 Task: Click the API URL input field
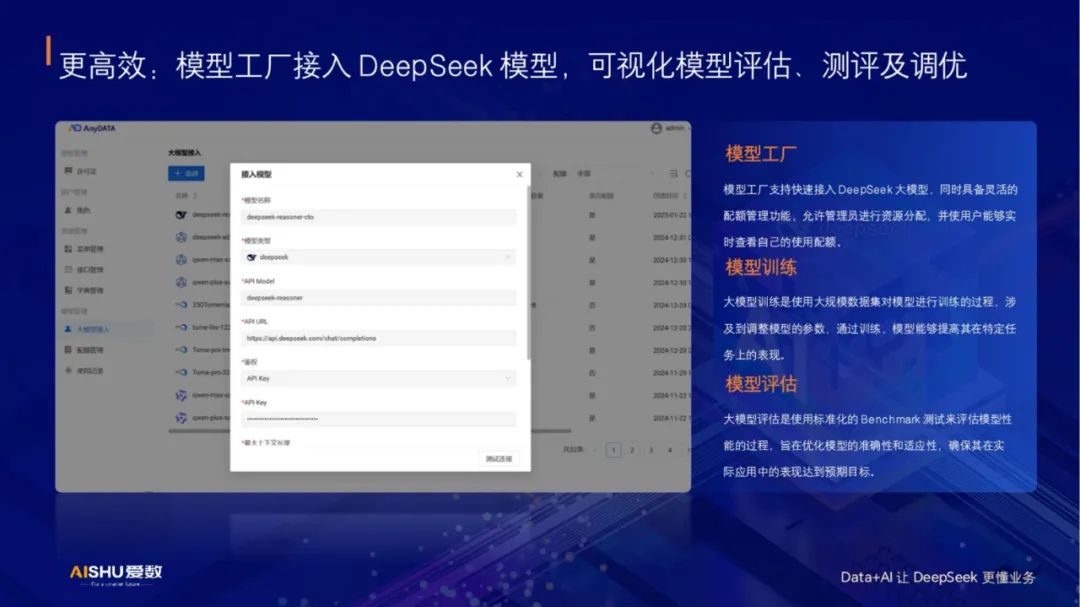click(x=378, y=338)
